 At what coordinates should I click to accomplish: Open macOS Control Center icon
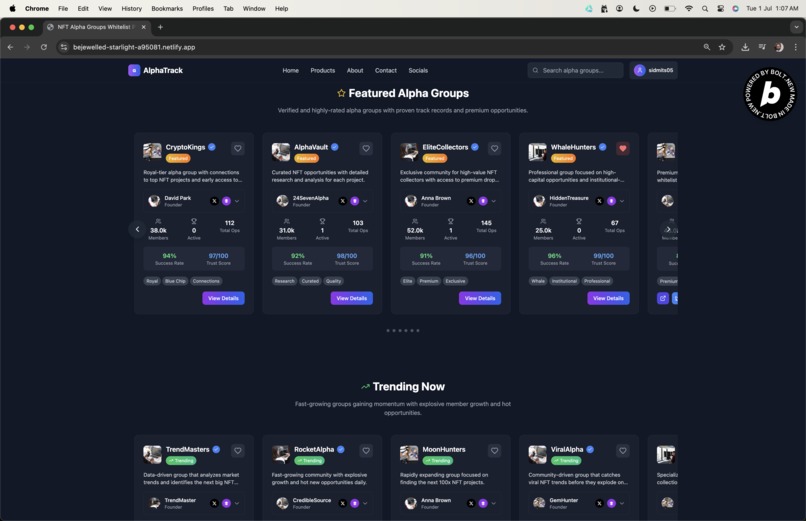coord(721,9)
